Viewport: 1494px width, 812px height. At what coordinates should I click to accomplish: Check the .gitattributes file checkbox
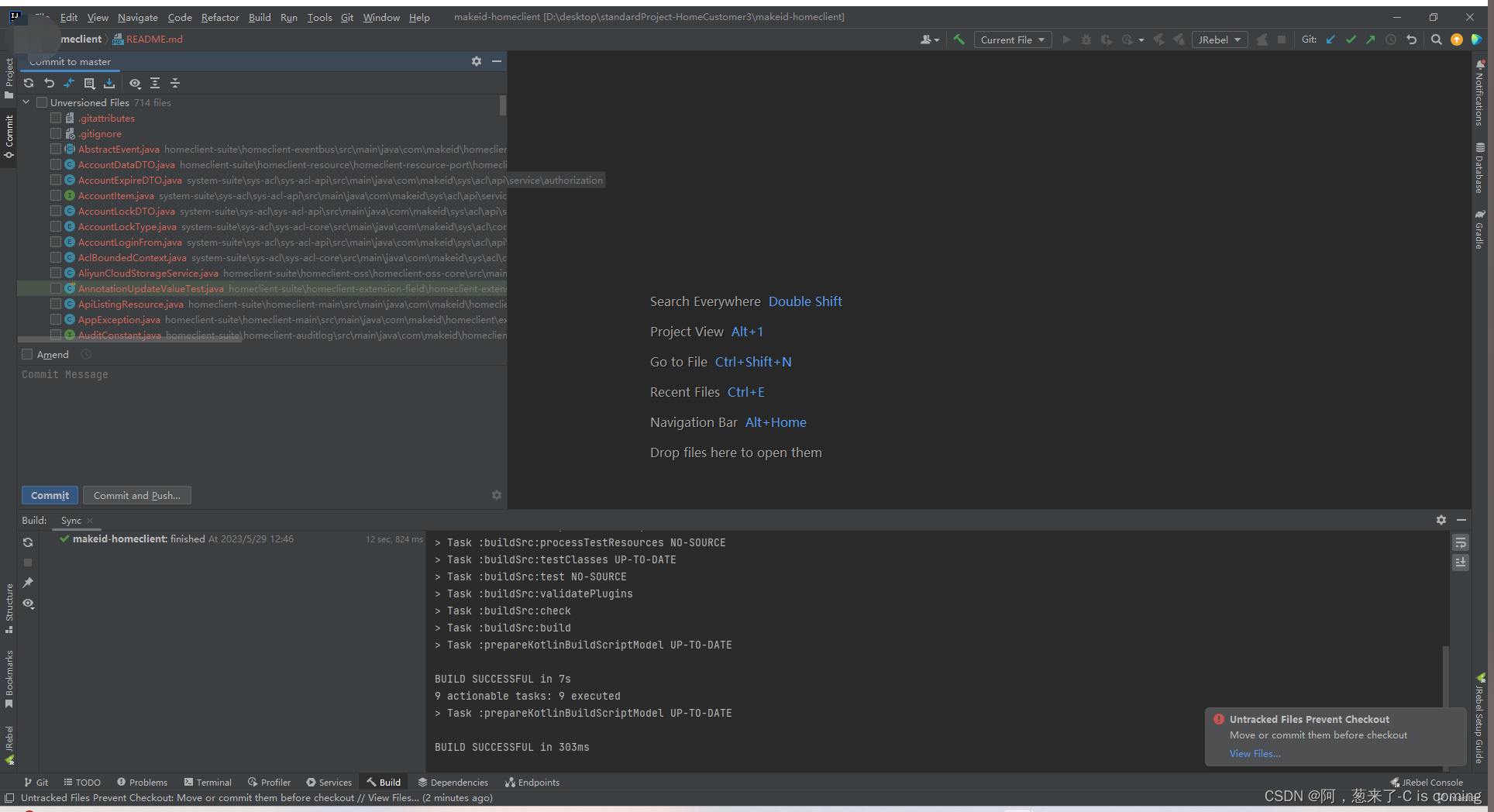(x=56, y=118)
